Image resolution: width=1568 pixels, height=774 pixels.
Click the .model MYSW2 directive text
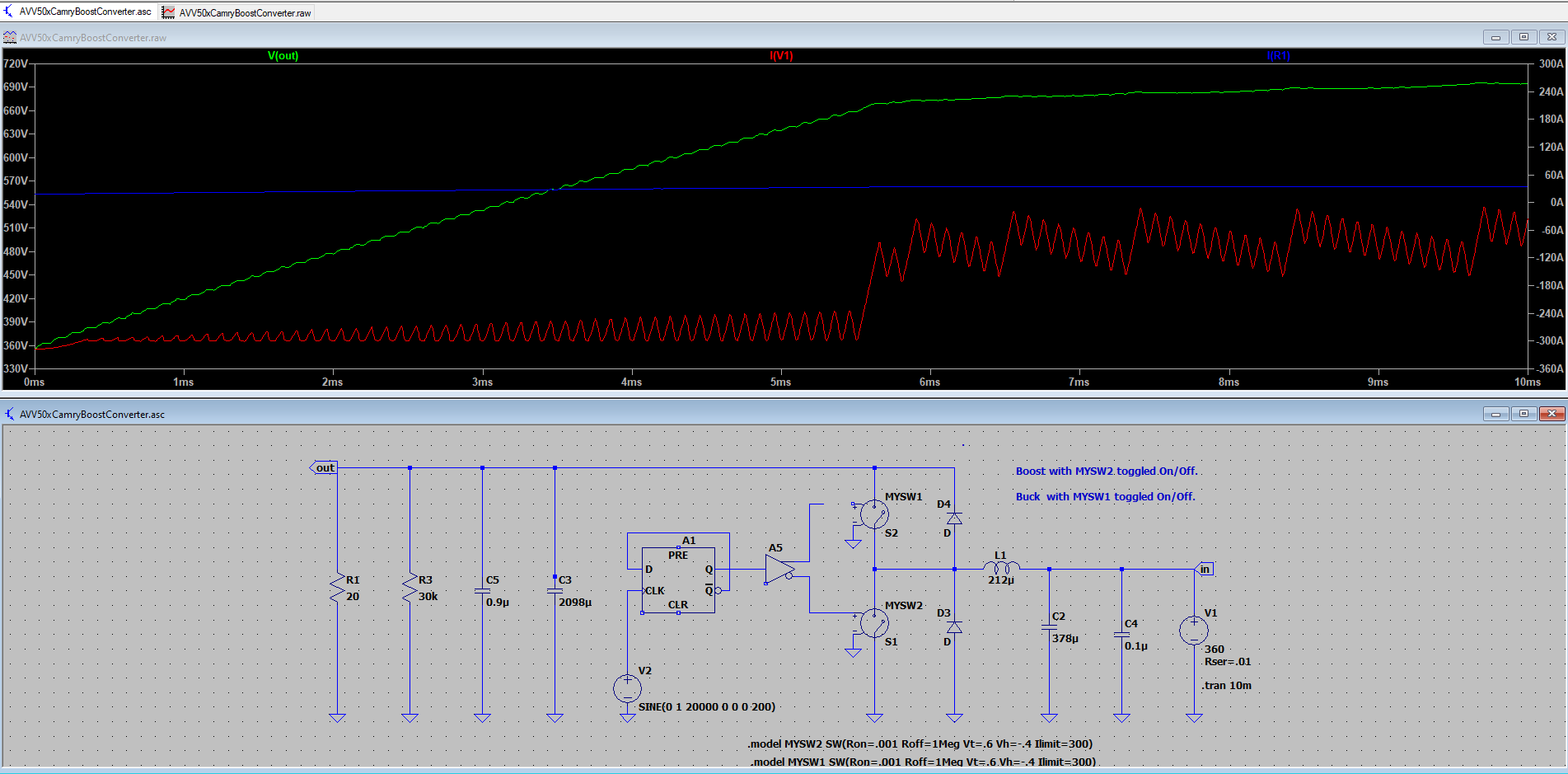tap(920, 744)
